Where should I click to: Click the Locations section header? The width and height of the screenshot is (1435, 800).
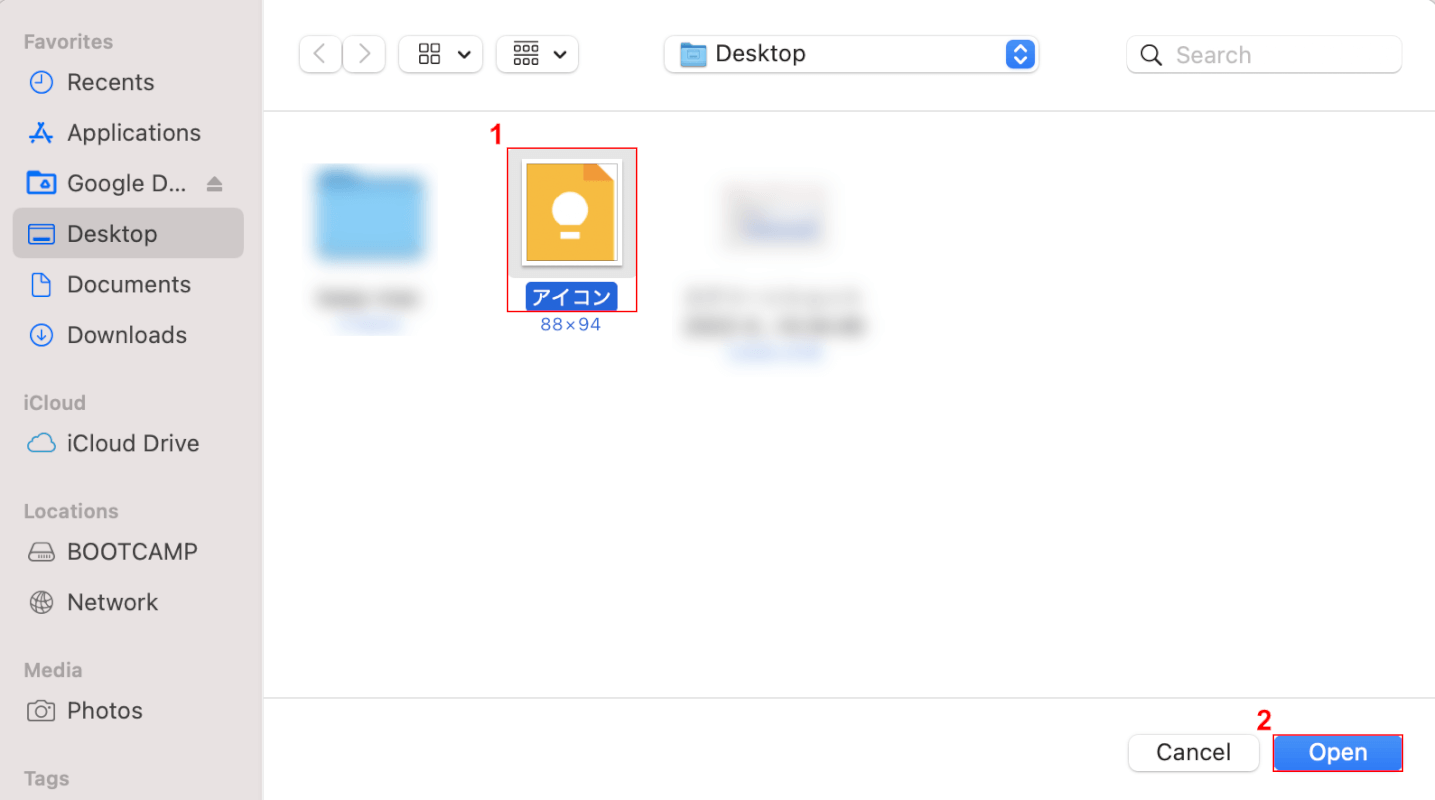(71, 511)
